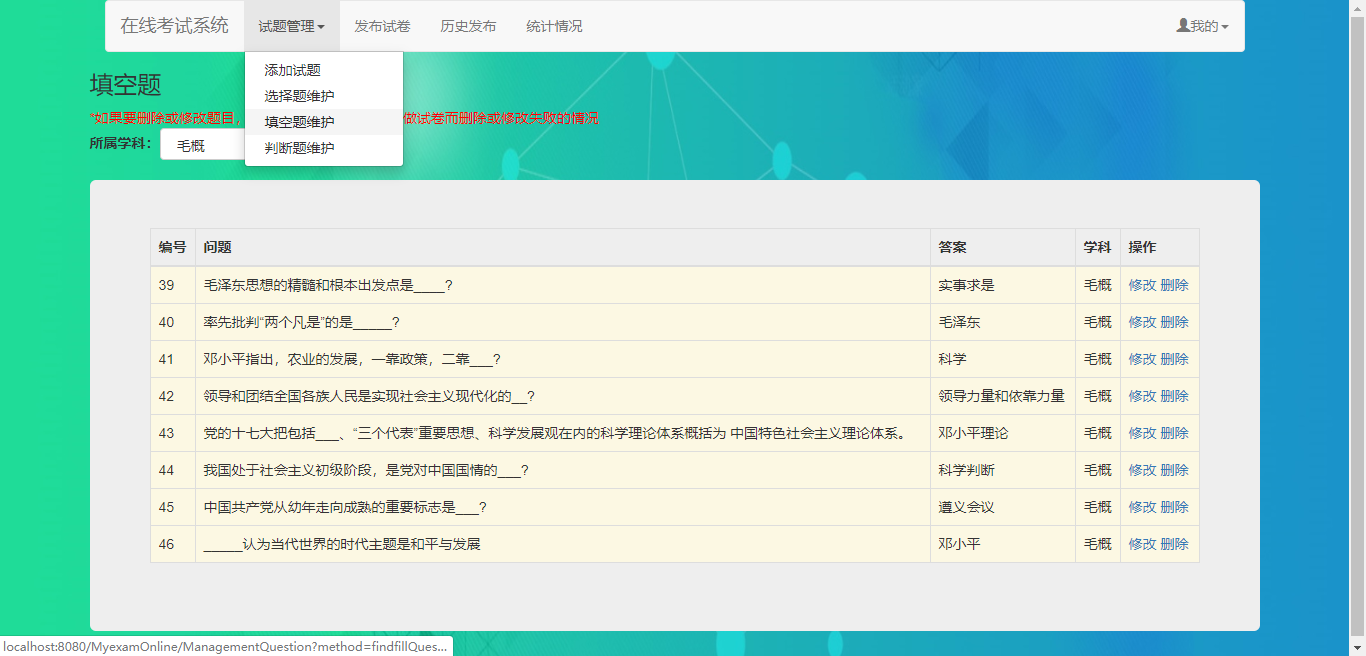Expand the 所属学科 subject combo box

[x=203, y=144]
